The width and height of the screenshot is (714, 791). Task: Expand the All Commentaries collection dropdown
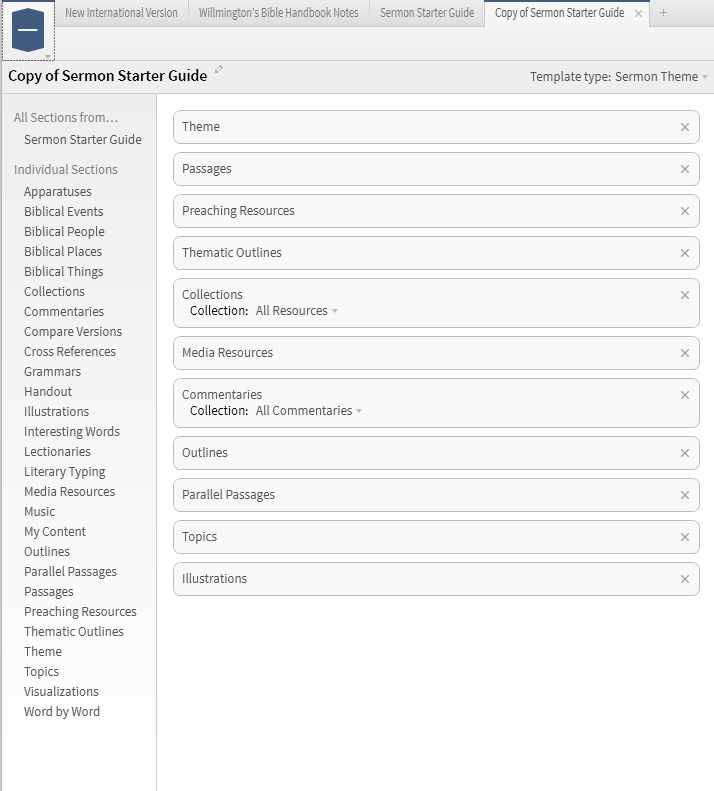[309, 411]
